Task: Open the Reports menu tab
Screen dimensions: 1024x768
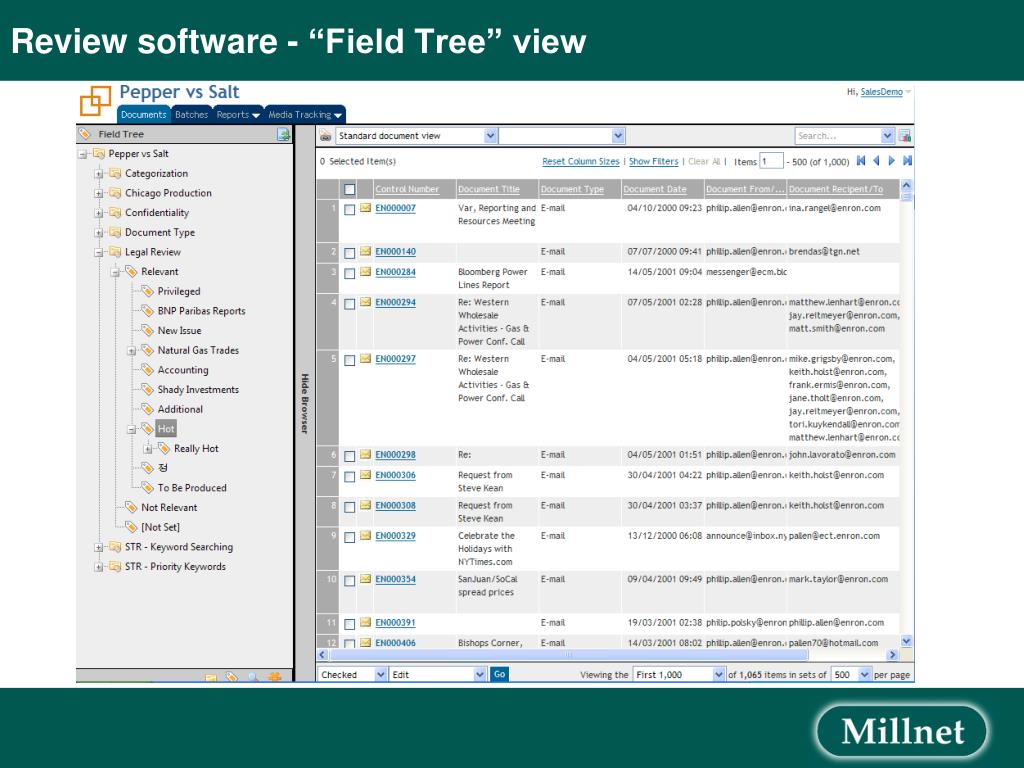Action: click(x=238, y=114)
